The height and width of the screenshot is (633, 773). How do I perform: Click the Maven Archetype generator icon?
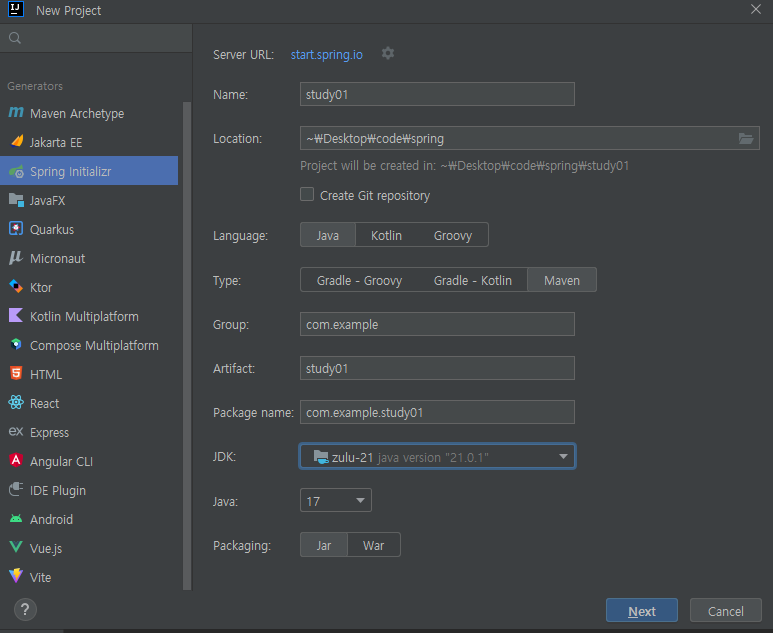click(16, 112)
